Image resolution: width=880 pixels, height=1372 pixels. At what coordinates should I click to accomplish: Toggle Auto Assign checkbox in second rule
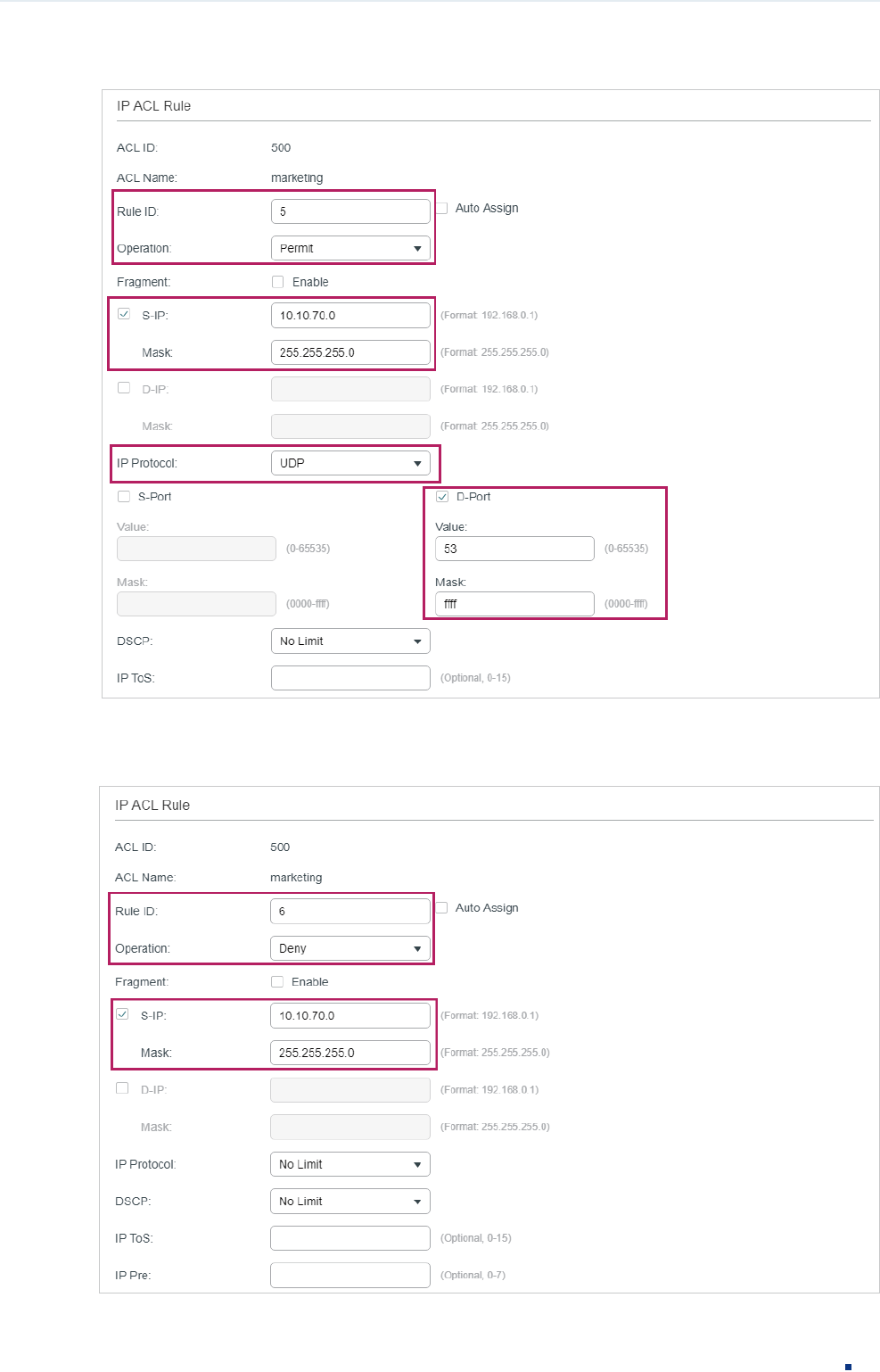442,907
